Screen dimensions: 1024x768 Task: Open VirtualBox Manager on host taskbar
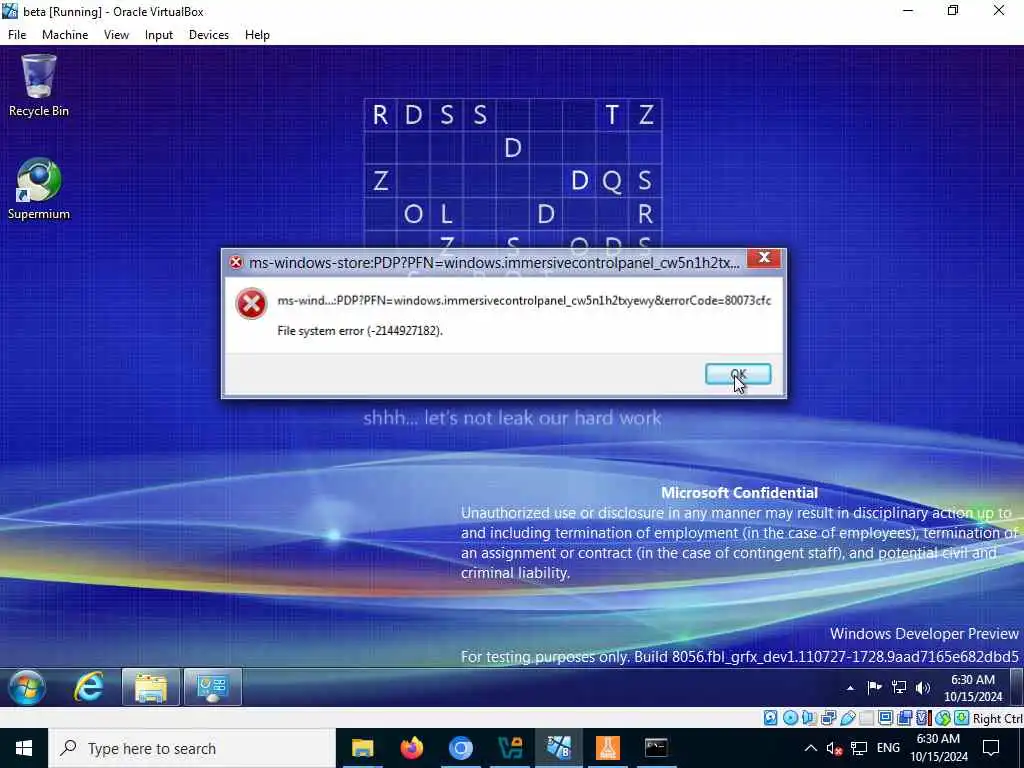pos(510,748)
